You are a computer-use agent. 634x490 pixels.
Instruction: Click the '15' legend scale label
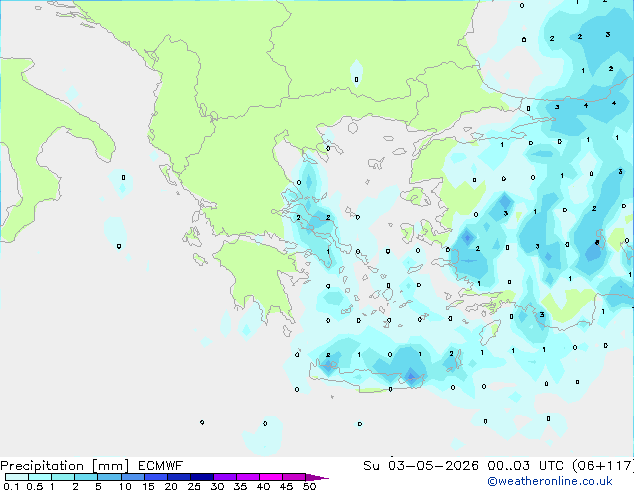point(148,486)
